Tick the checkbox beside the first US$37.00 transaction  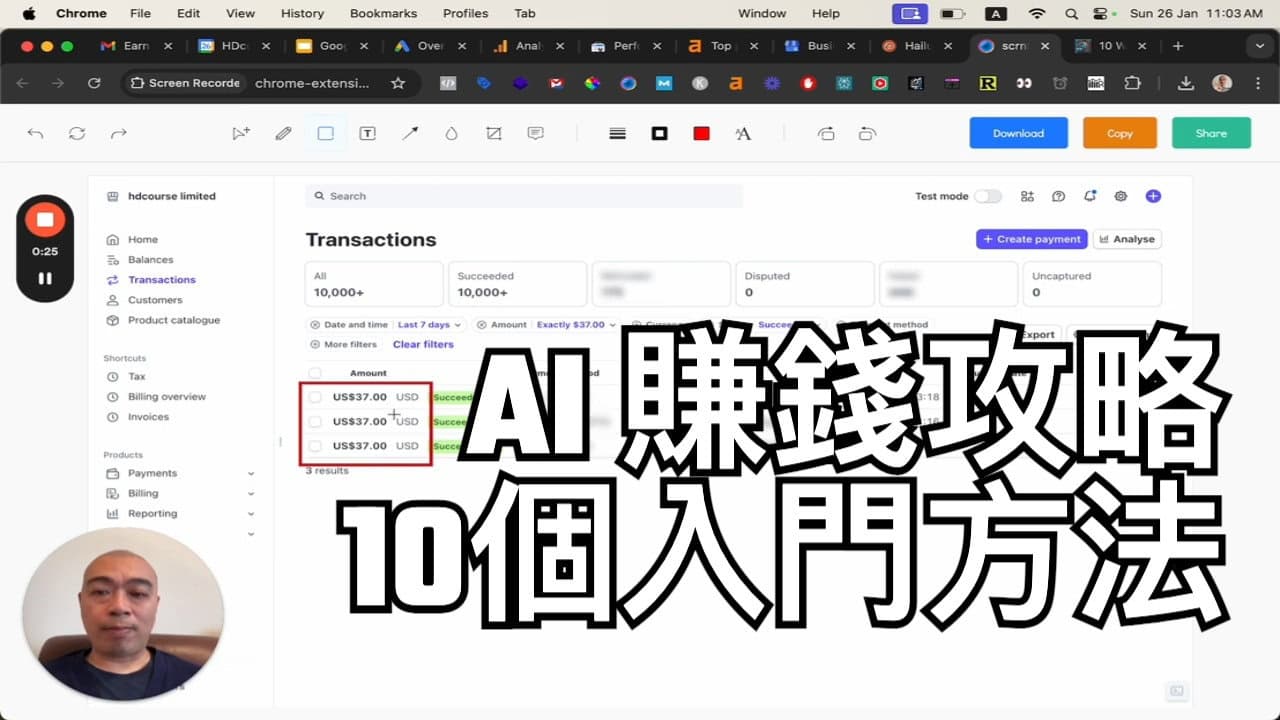pyautogui.click(x=315, y=396)
